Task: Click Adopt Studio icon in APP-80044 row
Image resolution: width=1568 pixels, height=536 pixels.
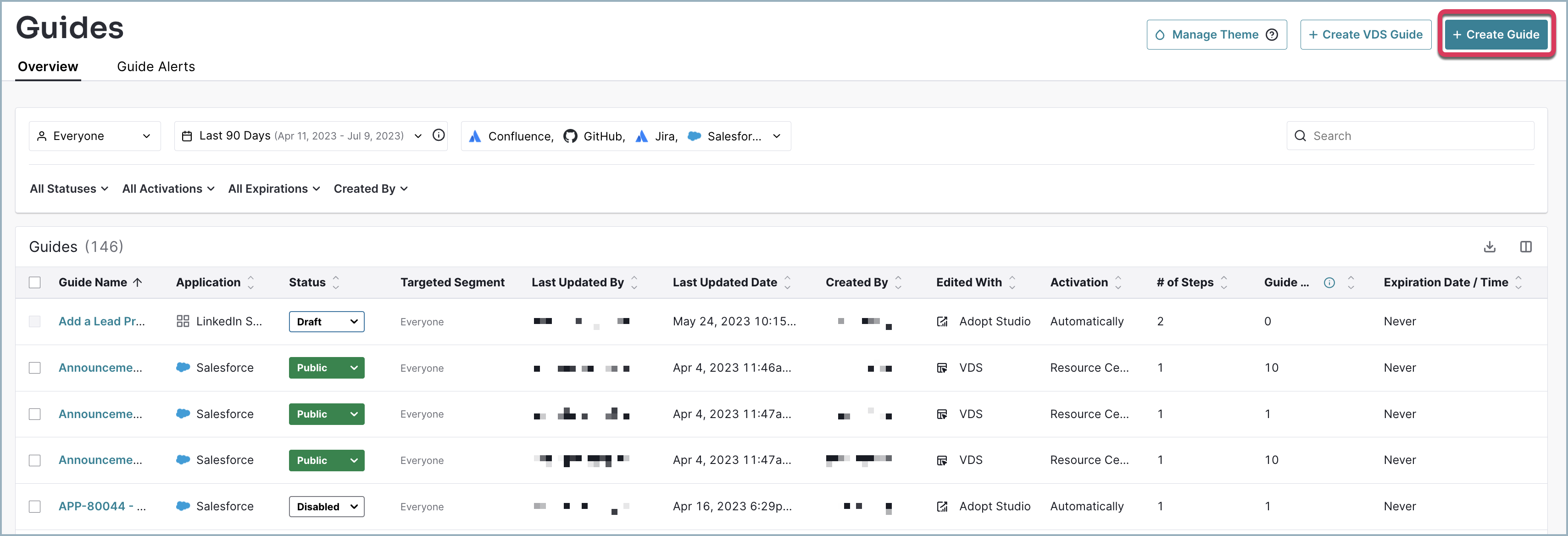Action: [x=942, y=506]
